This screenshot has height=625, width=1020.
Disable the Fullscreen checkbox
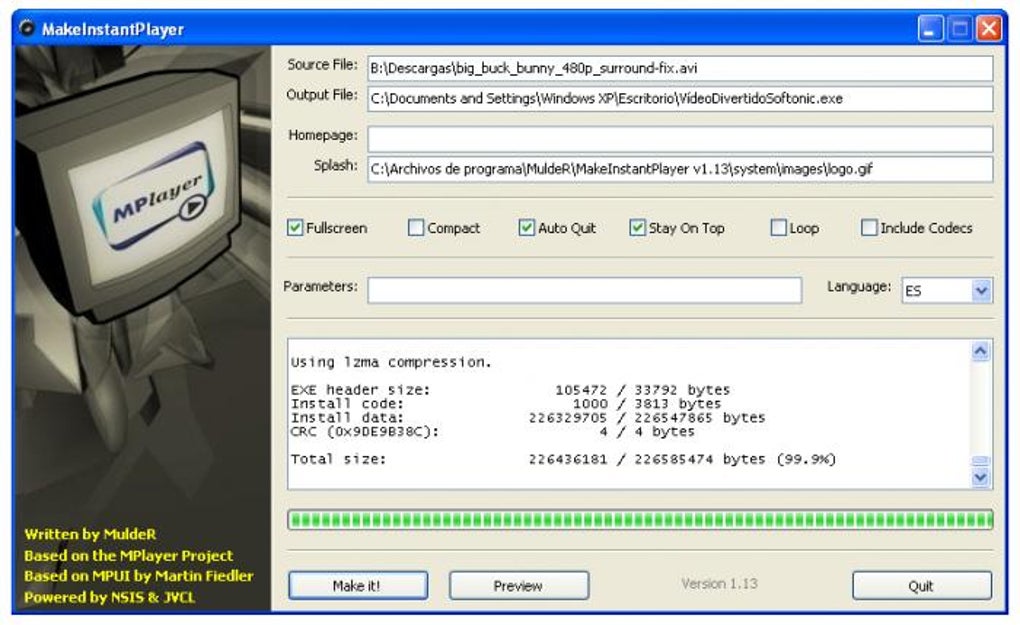tap(295, 228)
